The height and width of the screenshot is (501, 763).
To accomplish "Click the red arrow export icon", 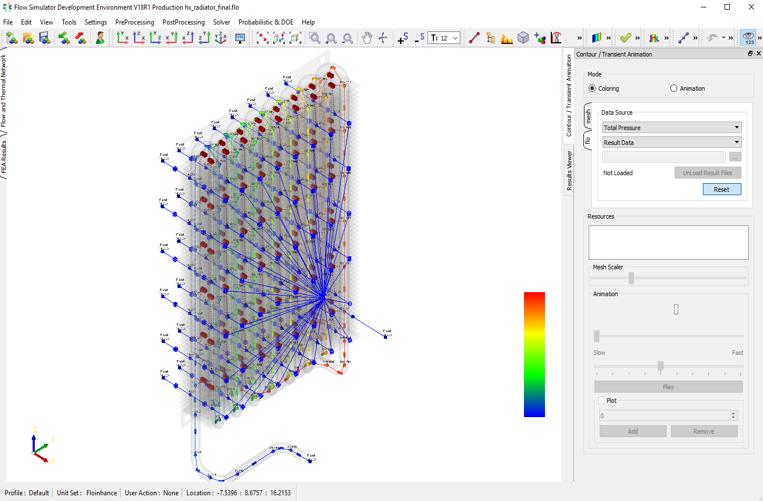I will tap(80, 38).
